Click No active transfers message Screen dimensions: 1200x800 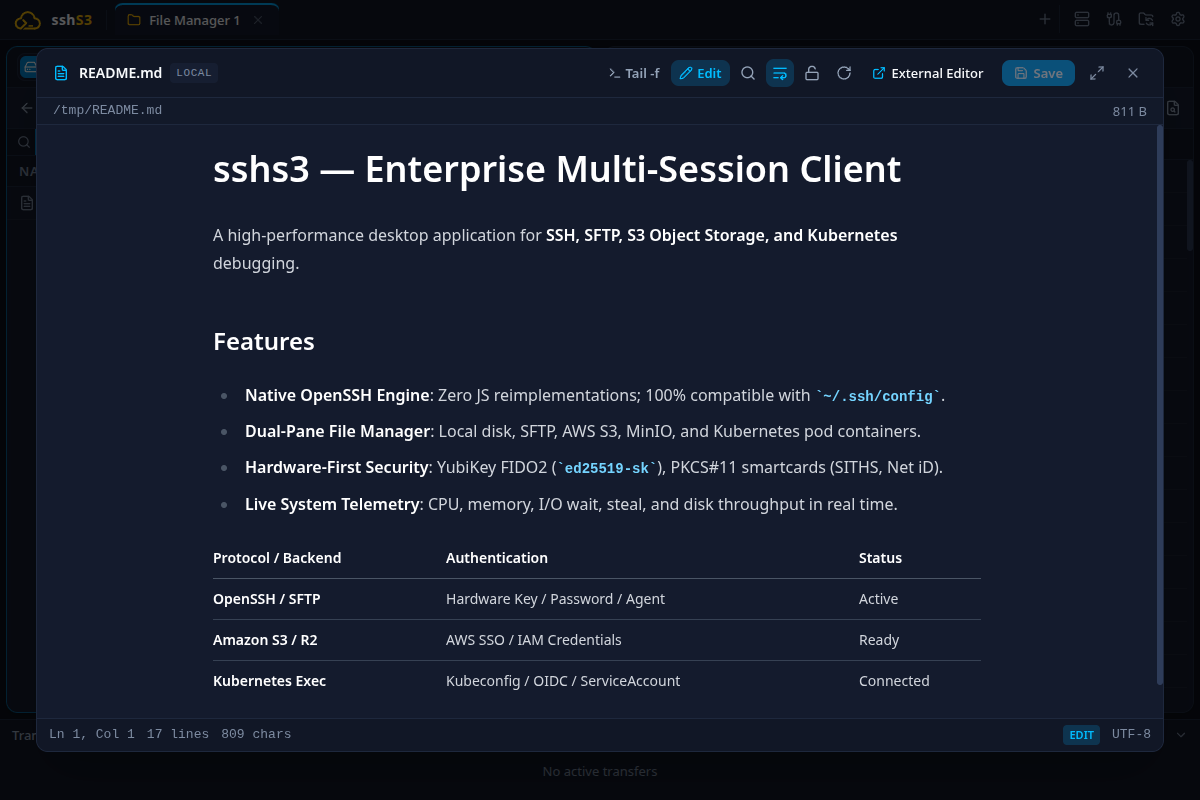[x=600, y=771]
